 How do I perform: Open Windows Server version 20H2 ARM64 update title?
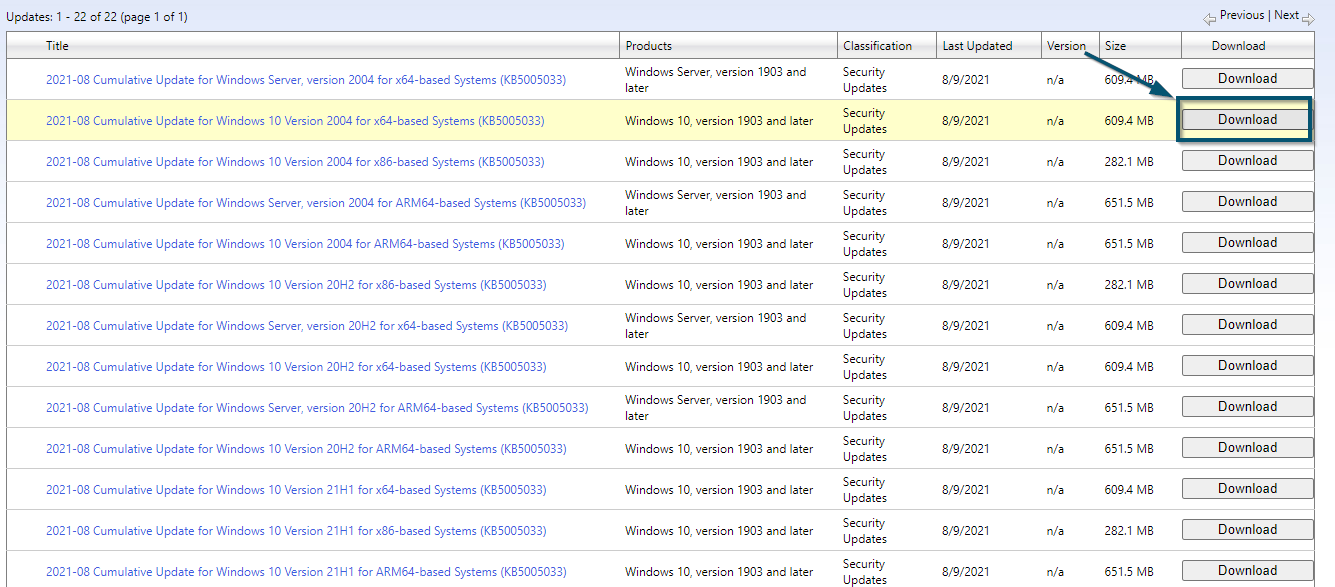pos(317,408)
